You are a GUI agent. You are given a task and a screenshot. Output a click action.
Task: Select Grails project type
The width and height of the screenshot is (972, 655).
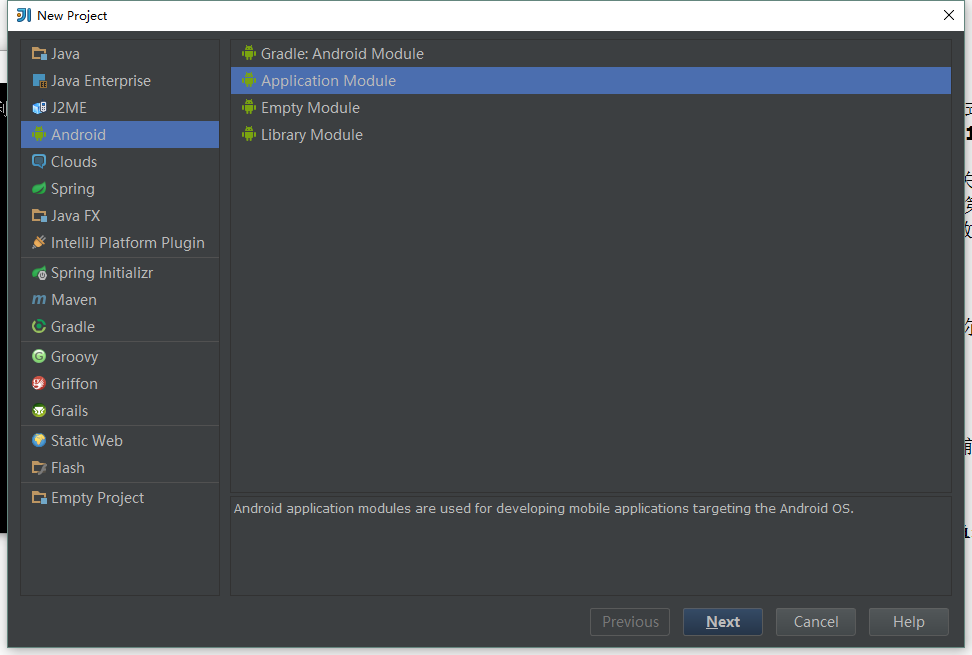[120, 411]
